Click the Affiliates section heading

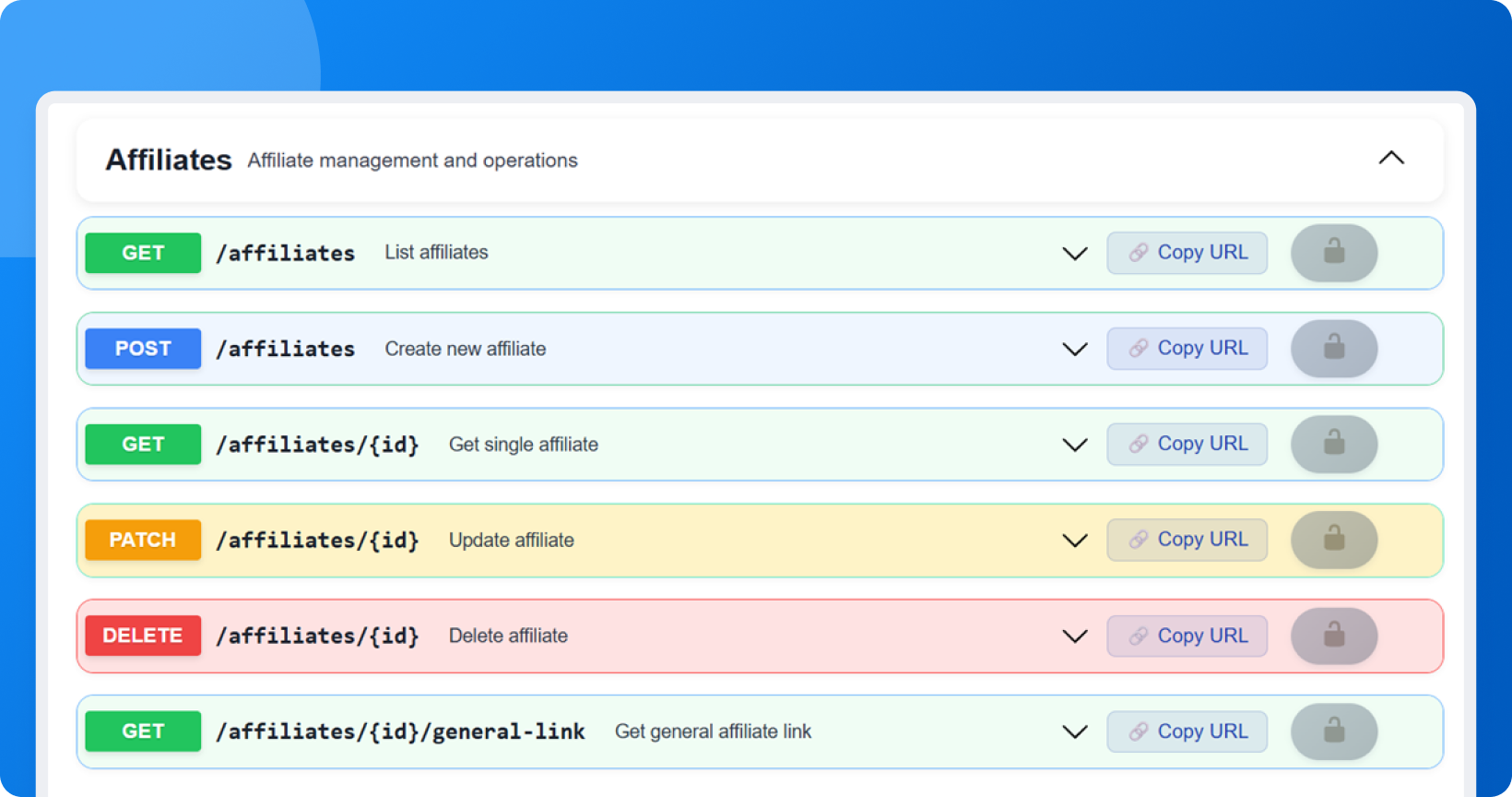[x=169, y=160]
